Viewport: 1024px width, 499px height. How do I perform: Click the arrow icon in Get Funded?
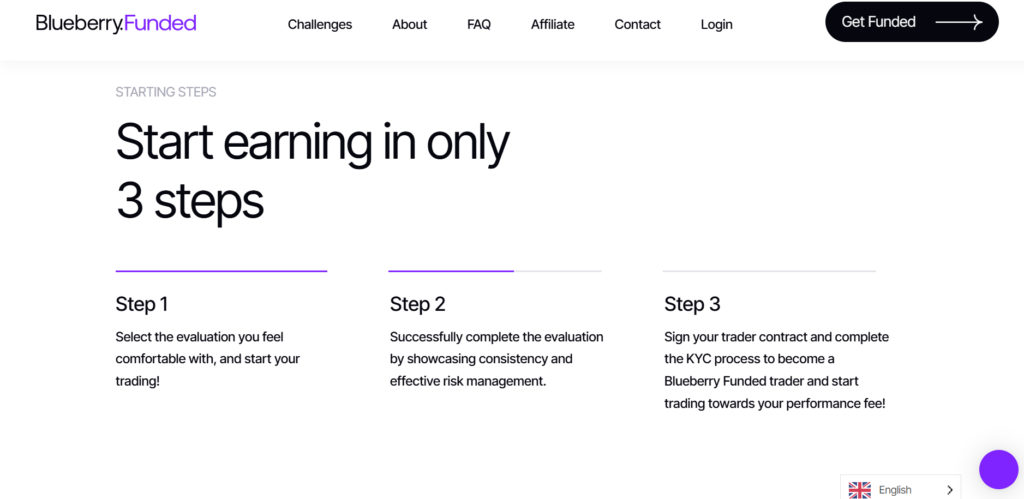[959, 22]
